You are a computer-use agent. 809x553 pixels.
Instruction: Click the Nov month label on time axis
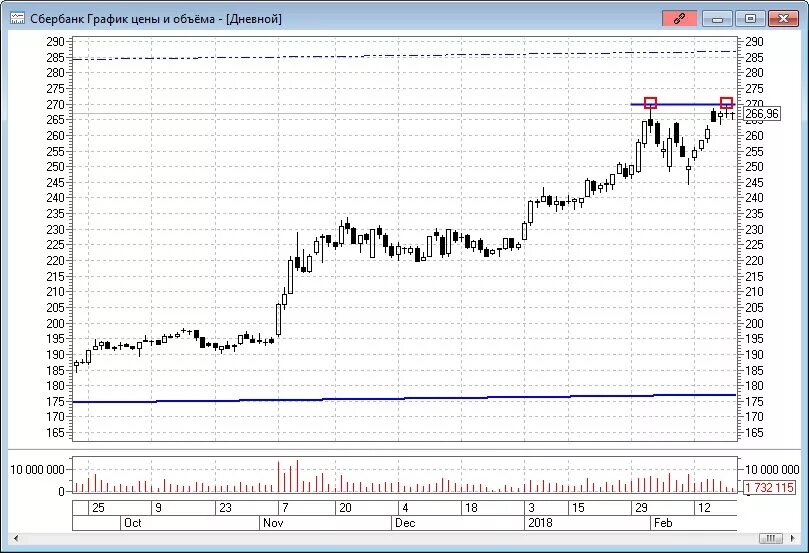point(273,523)
